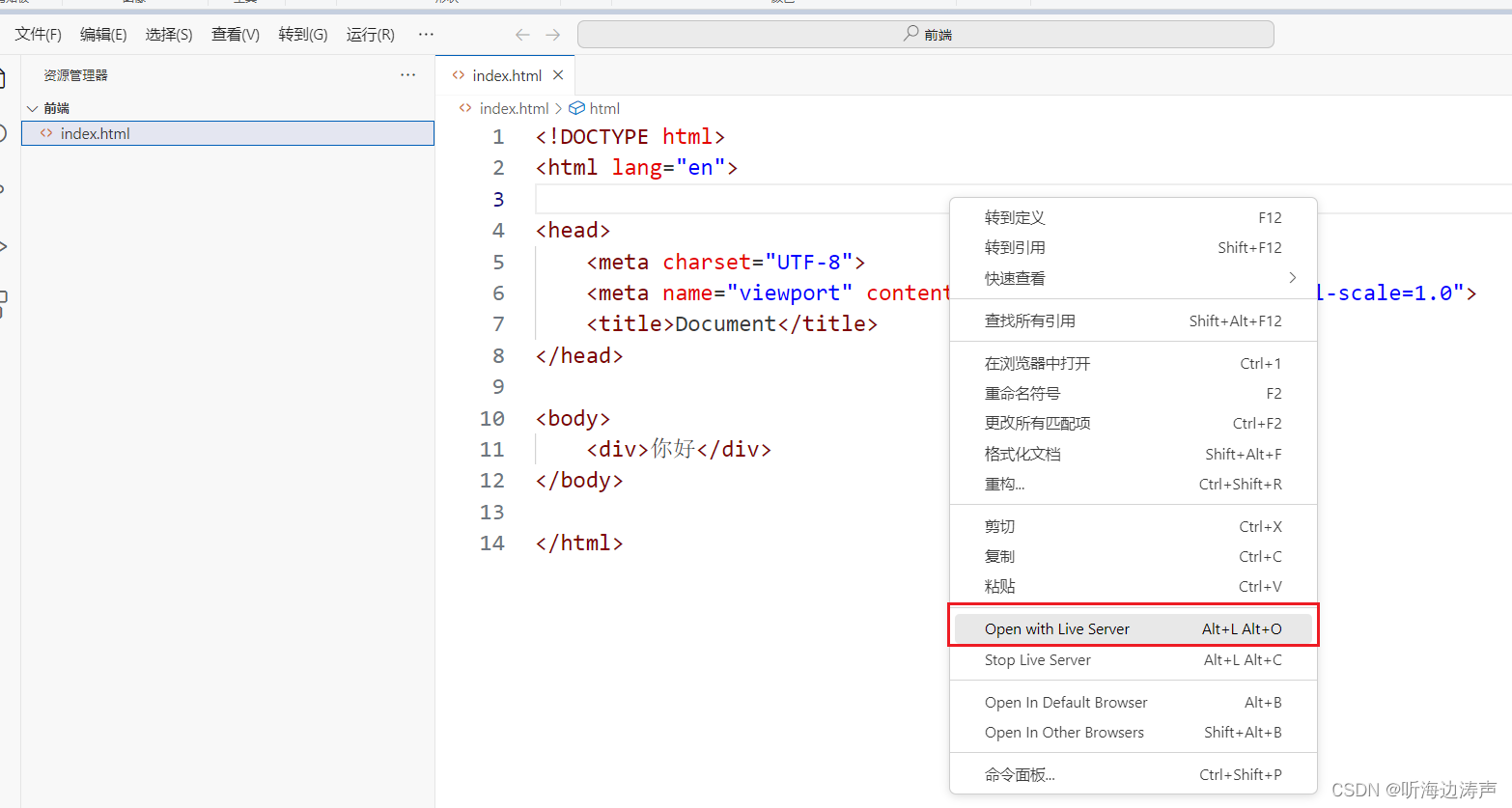Select Open In Other Browsers
The height and width of the screenshot is (808, 1512).
pyautogui.click(x=1134, y=732)
